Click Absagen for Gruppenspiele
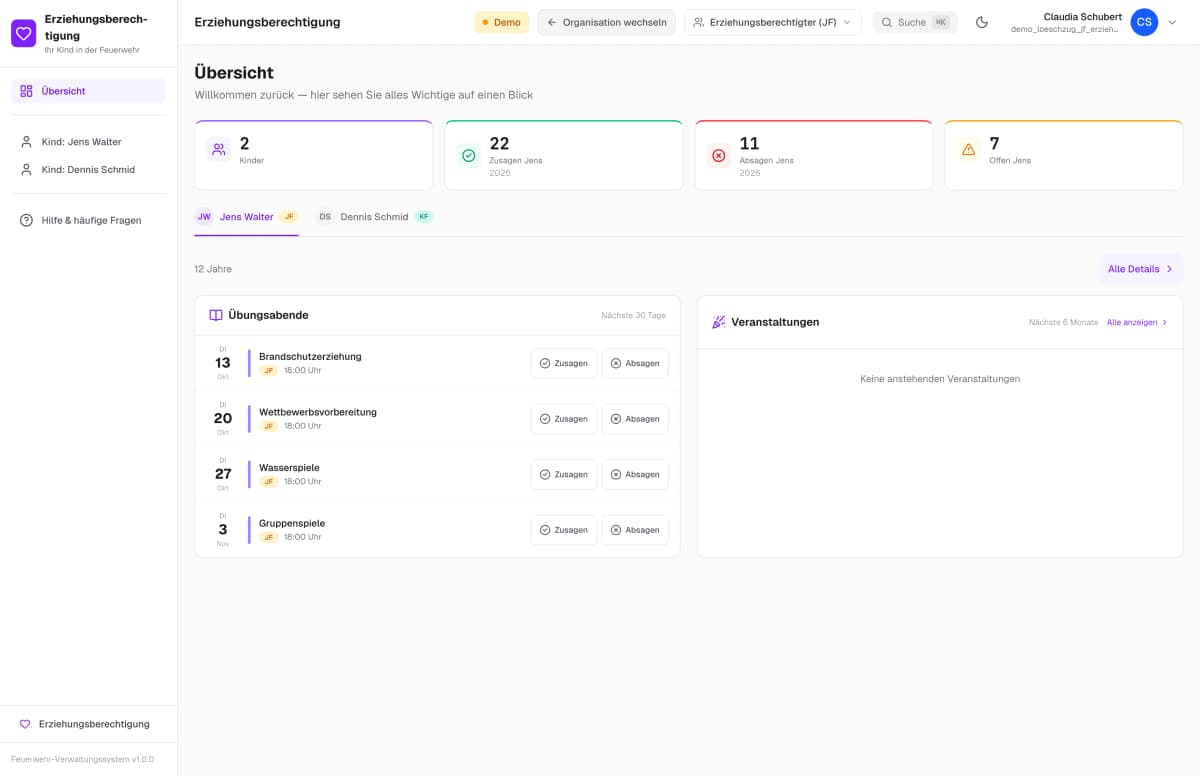This screenshot has width=1200, height=776. click(635, 530)
